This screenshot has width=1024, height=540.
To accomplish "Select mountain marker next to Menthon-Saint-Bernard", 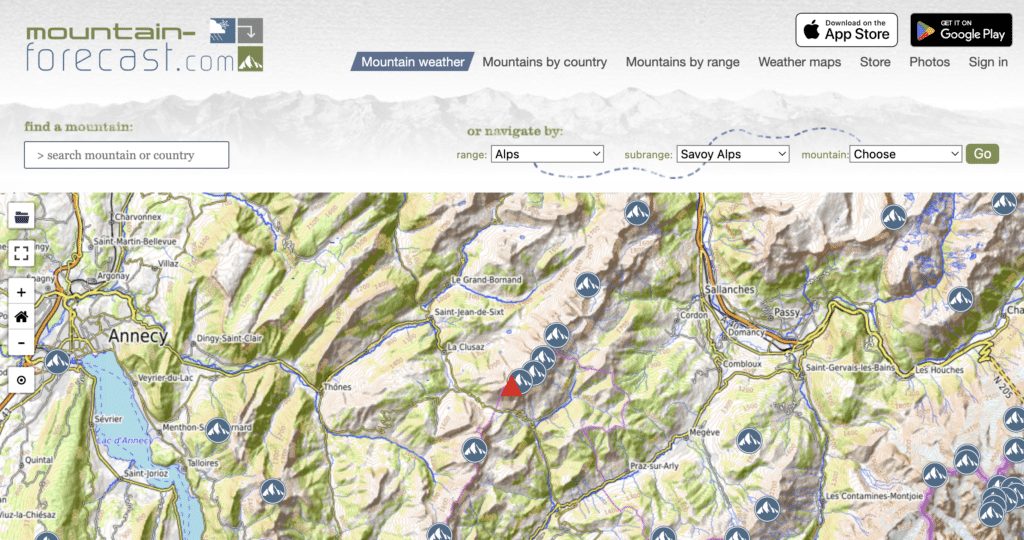I will point(218,430).
